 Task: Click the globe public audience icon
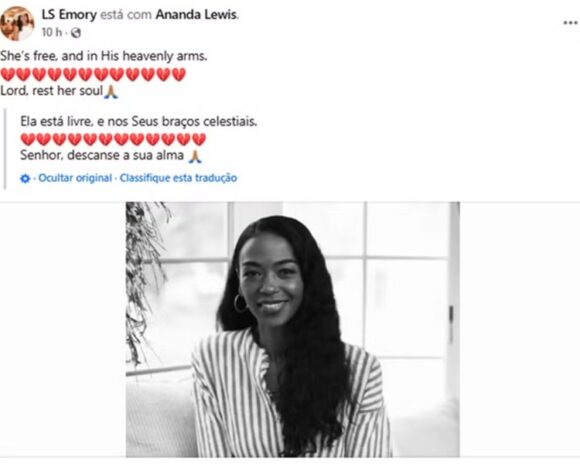(75, 33)
